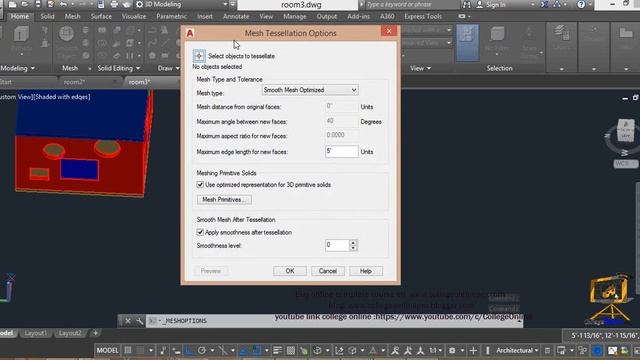
Task: Click the ViewCube in the viewport
Action: point(625,130)
